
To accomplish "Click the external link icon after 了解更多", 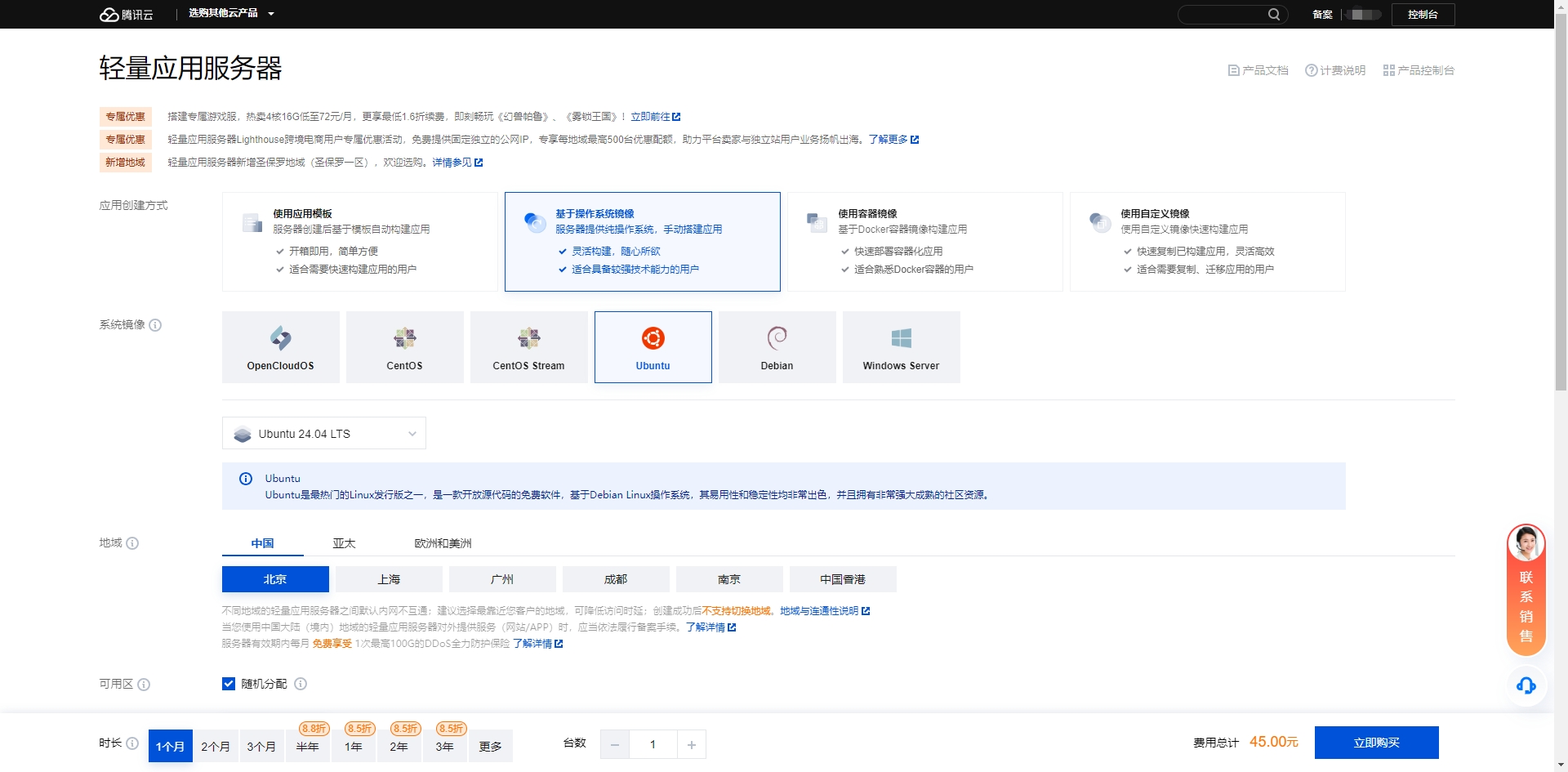I will pos(915,140).
